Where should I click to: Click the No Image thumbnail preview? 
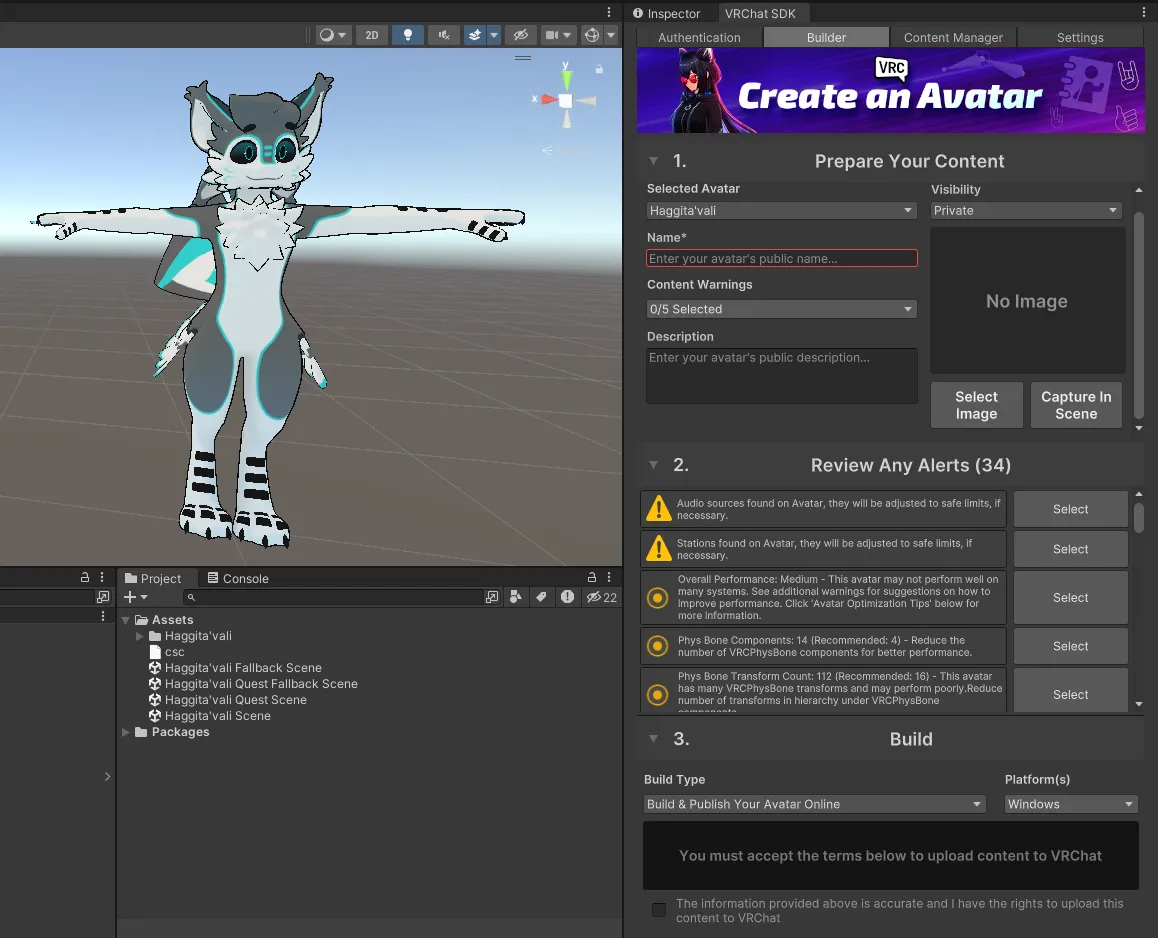(1027, 301)
